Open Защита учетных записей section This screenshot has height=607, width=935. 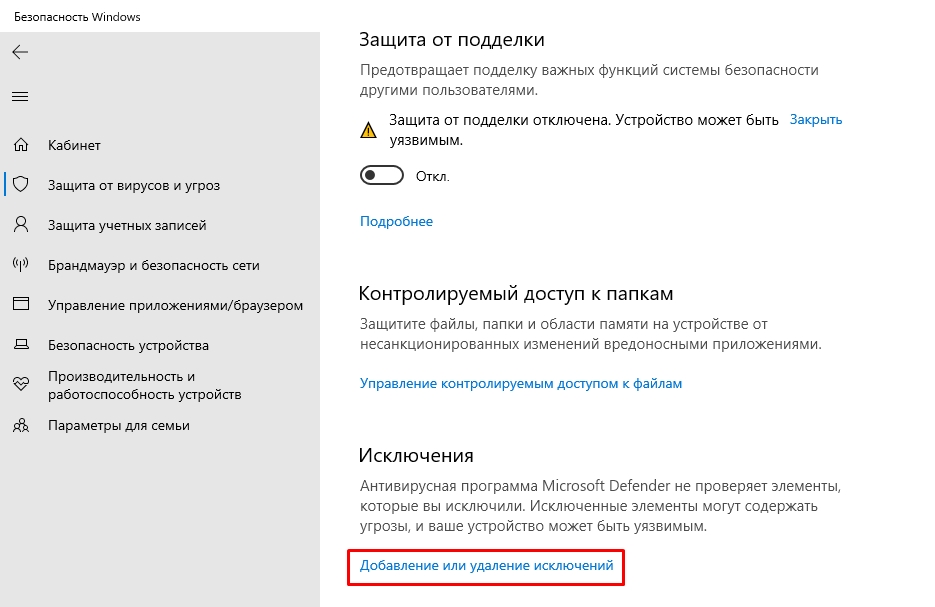pos(127,225)
